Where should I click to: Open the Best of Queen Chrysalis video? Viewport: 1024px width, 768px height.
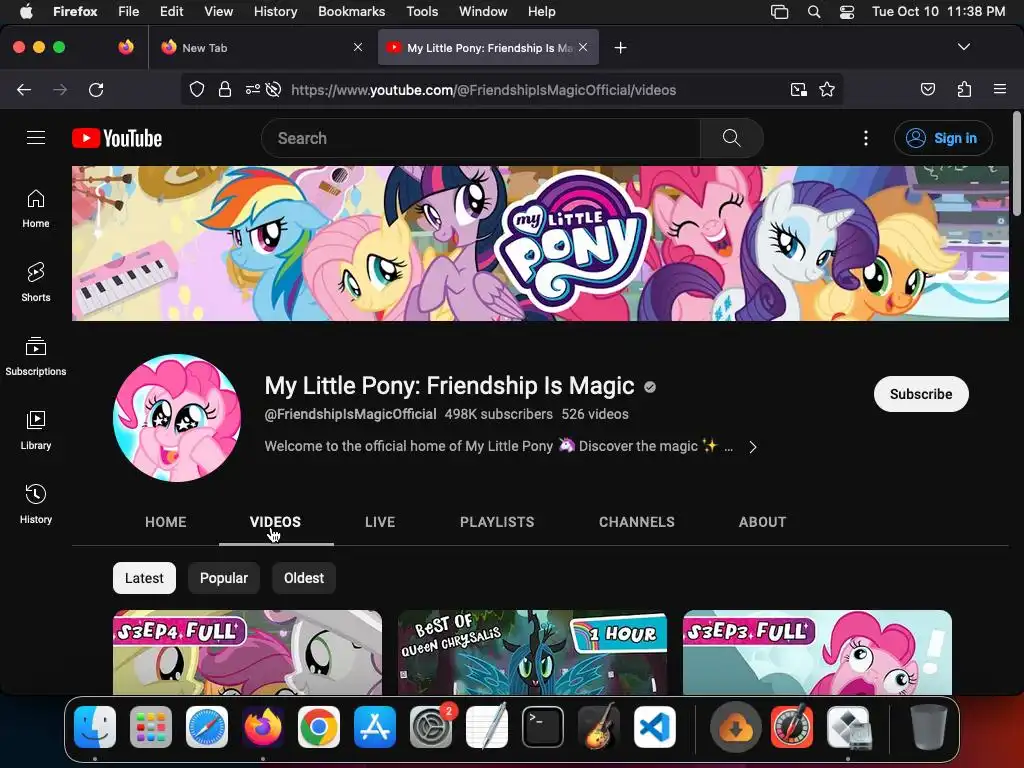coord(532,652)
